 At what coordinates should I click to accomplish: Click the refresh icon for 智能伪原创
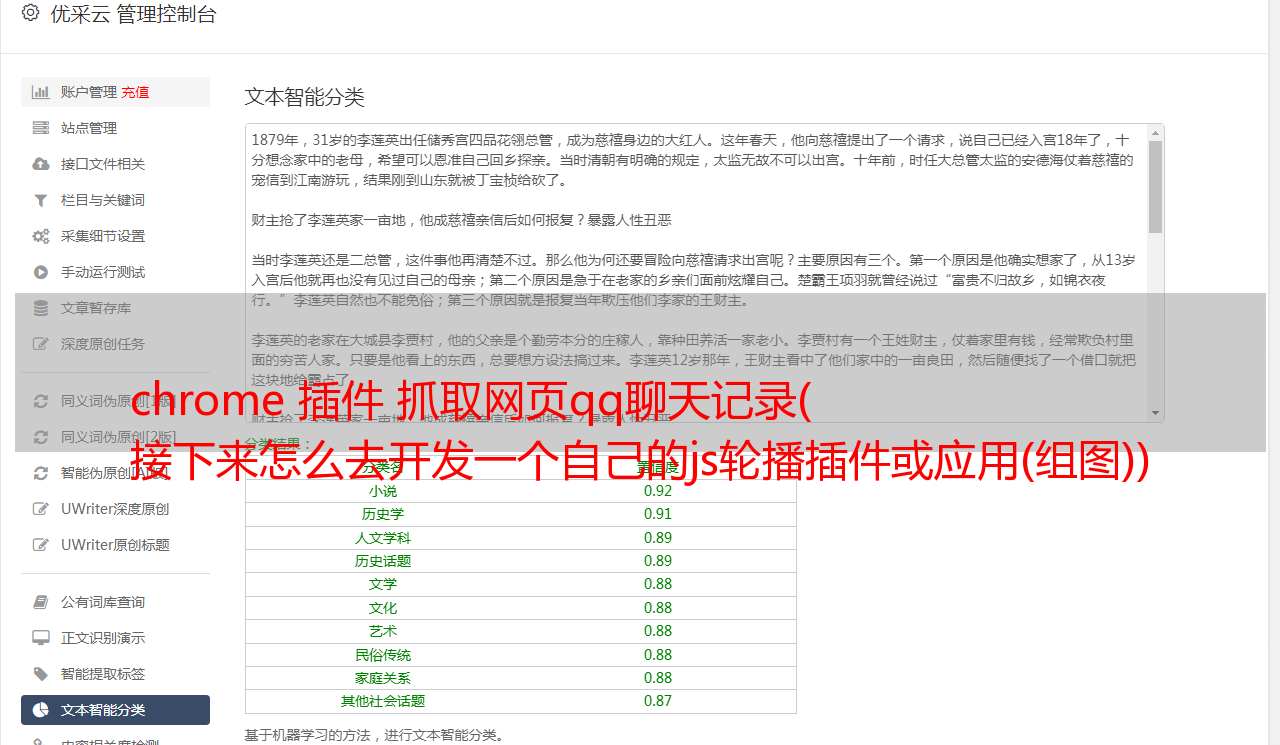point(40,473)
